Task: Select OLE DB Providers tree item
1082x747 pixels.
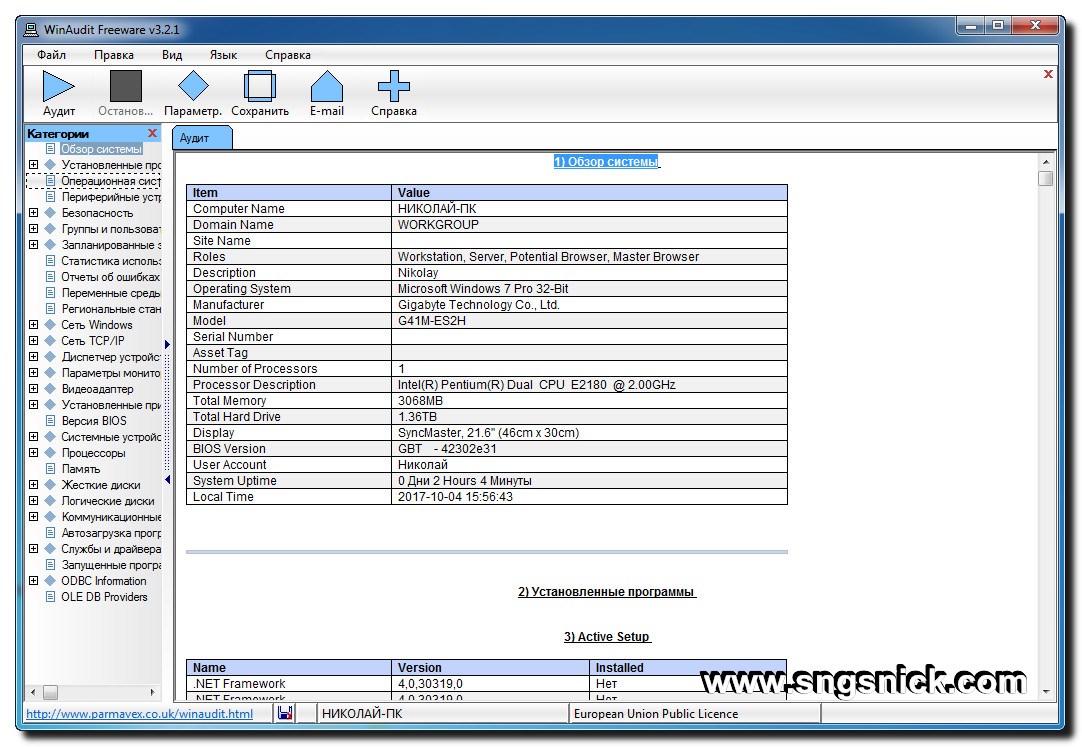Action: tap(104, 597)
